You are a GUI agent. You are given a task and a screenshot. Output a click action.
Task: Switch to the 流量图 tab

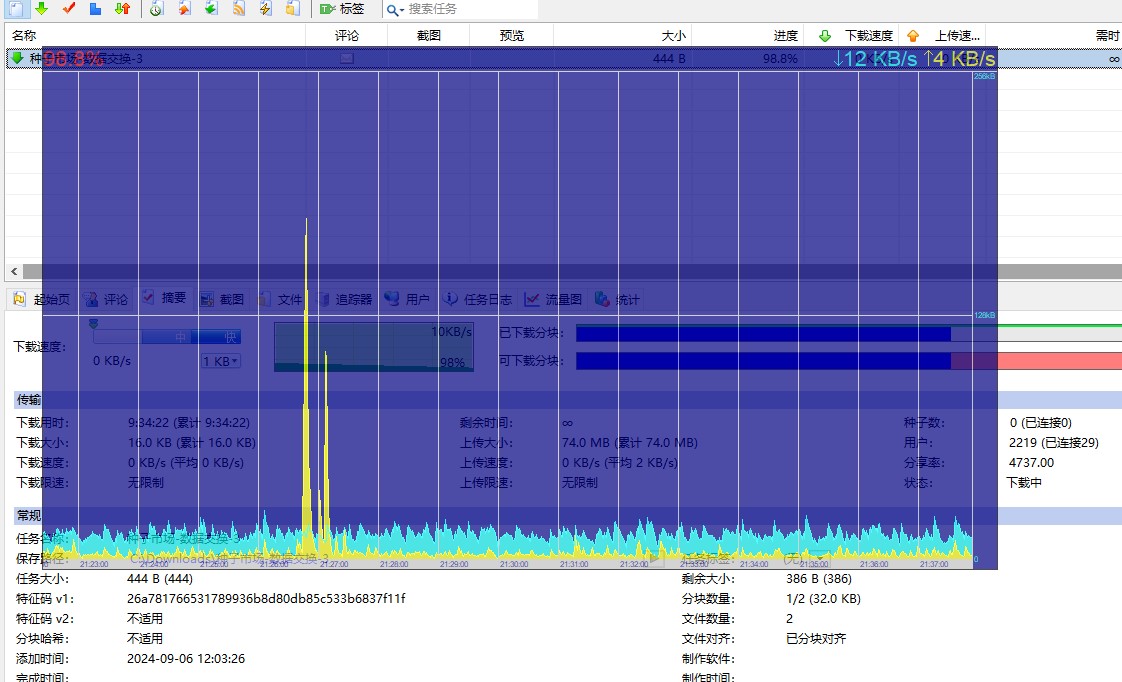pyautogui.click(x=554, y=299)
